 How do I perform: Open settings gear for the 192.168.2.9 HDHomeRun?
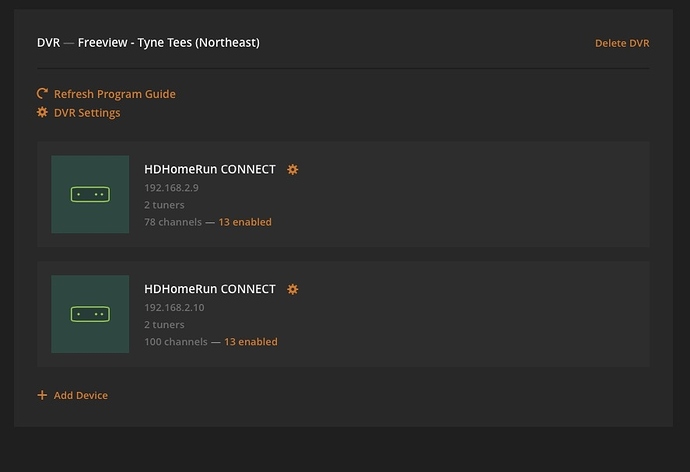[x=293, y=170]
